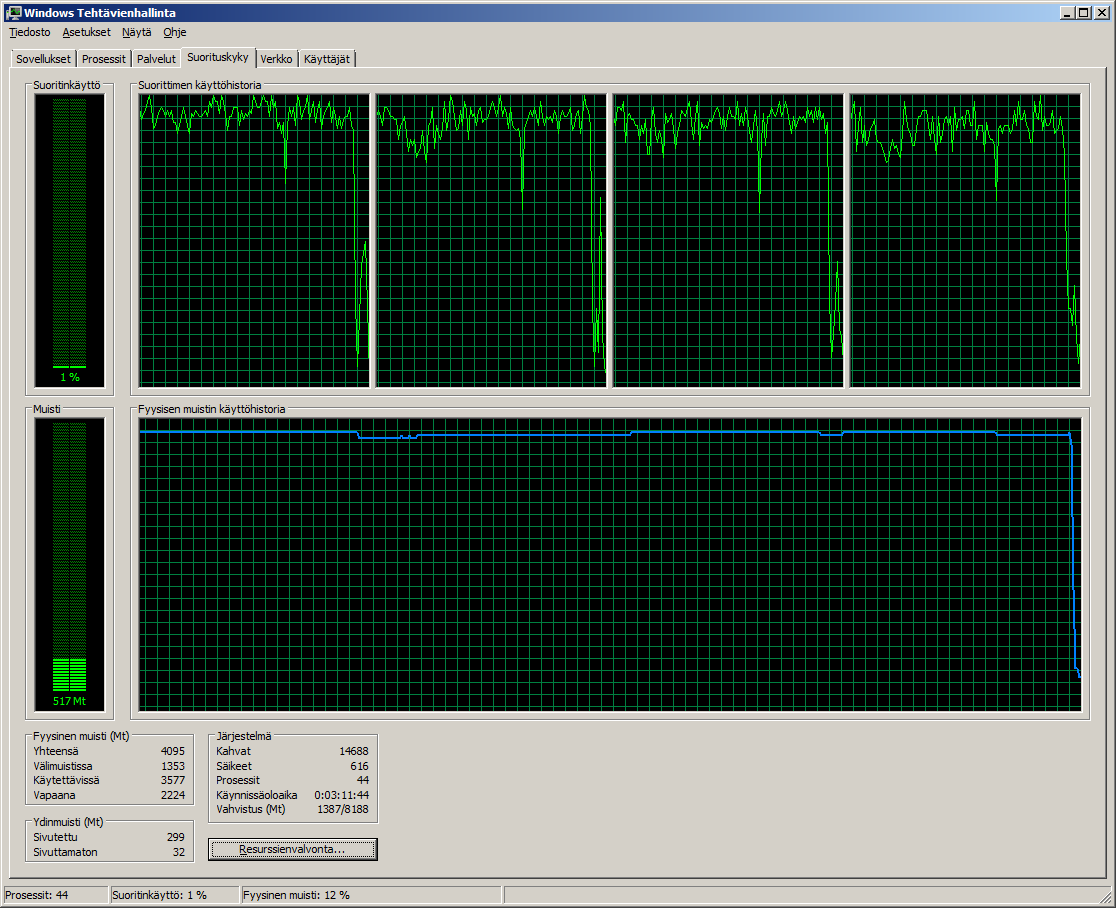Screen dimensions: 1116x908
Task: Switch to the Sovellukset tab
Action: tap(43, 59)
